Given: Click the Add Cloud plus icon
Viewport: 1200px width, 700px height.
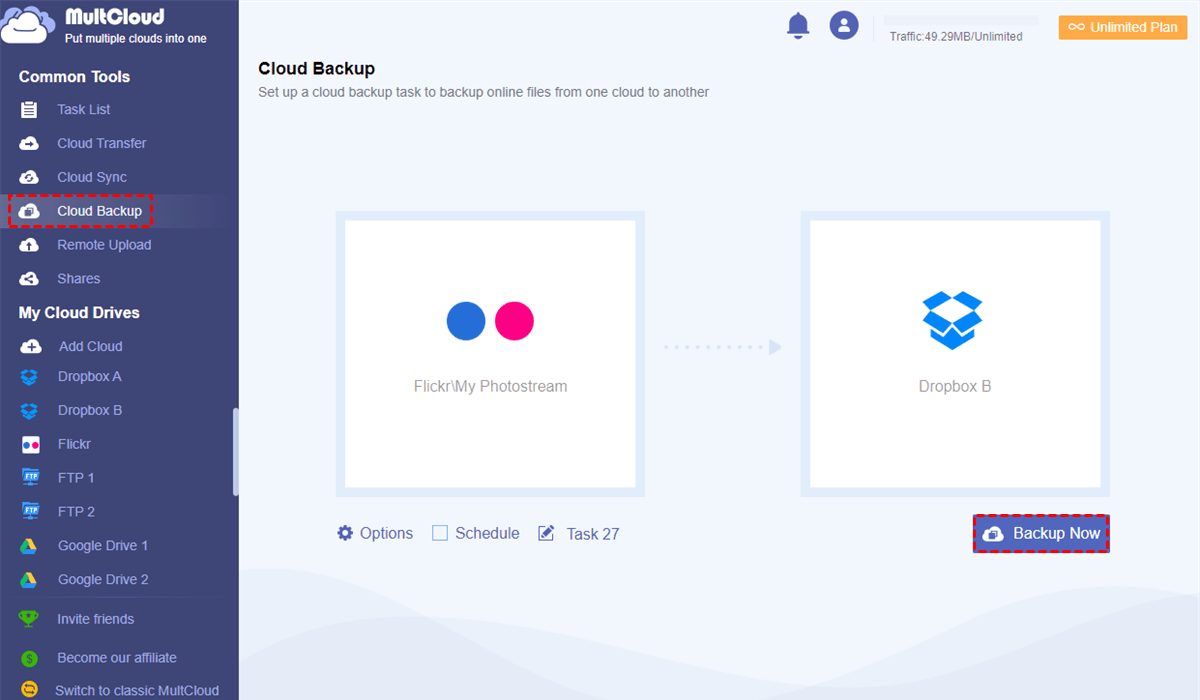Looking at the screenshot, I should [31, 347].
